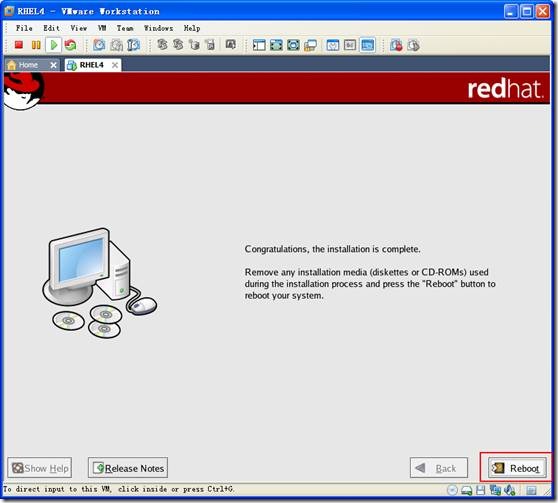
Task: Click the floppy drive status icon
Action: (x=481, y=490)
